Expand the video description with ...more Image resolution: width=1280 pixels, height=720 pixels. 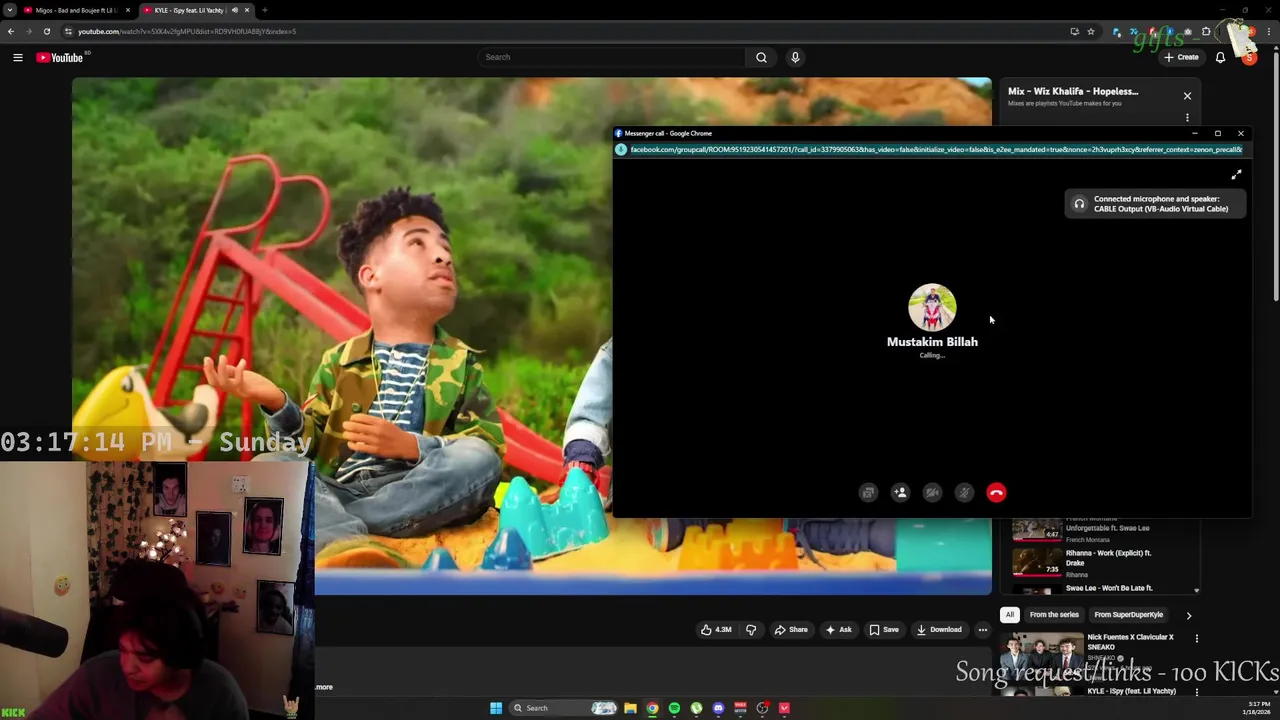pyautogui.click(x=324, y=687)
